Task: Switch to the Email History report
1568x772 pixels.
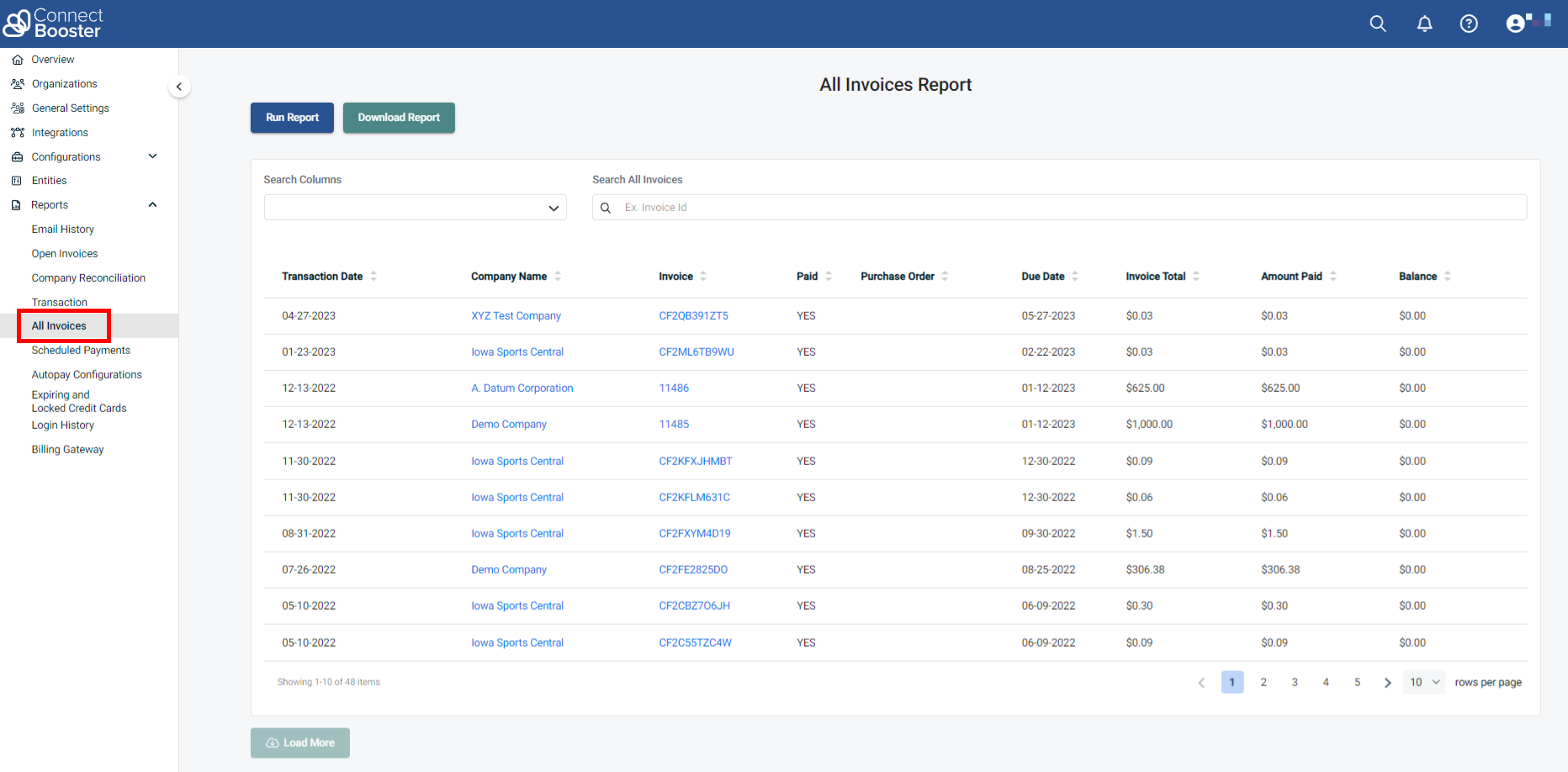Action: pyautogui.click(x=62, y=229)
